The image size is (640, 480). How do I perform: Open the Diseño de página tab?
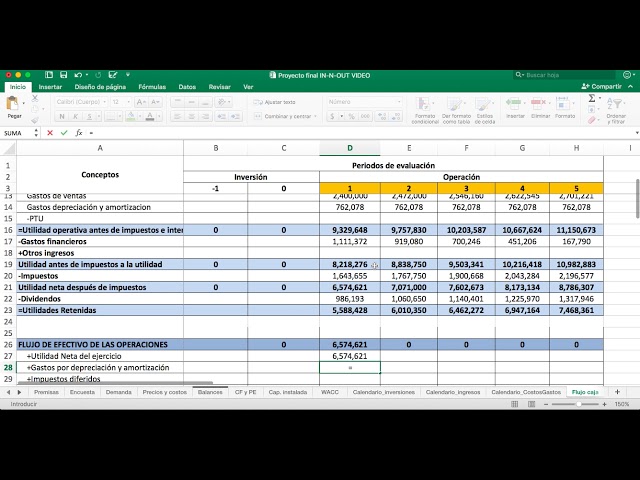coord(100,87)
